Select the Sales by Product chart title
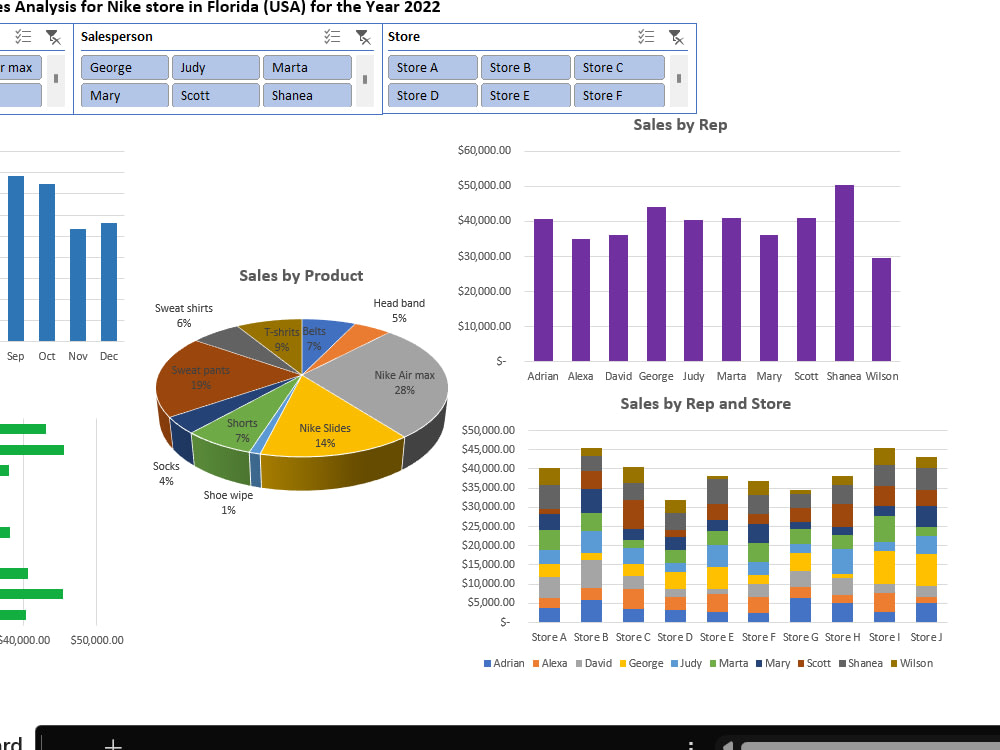Image resolution: width=1000 pixels, height=750 pixels. coord(301,276)
